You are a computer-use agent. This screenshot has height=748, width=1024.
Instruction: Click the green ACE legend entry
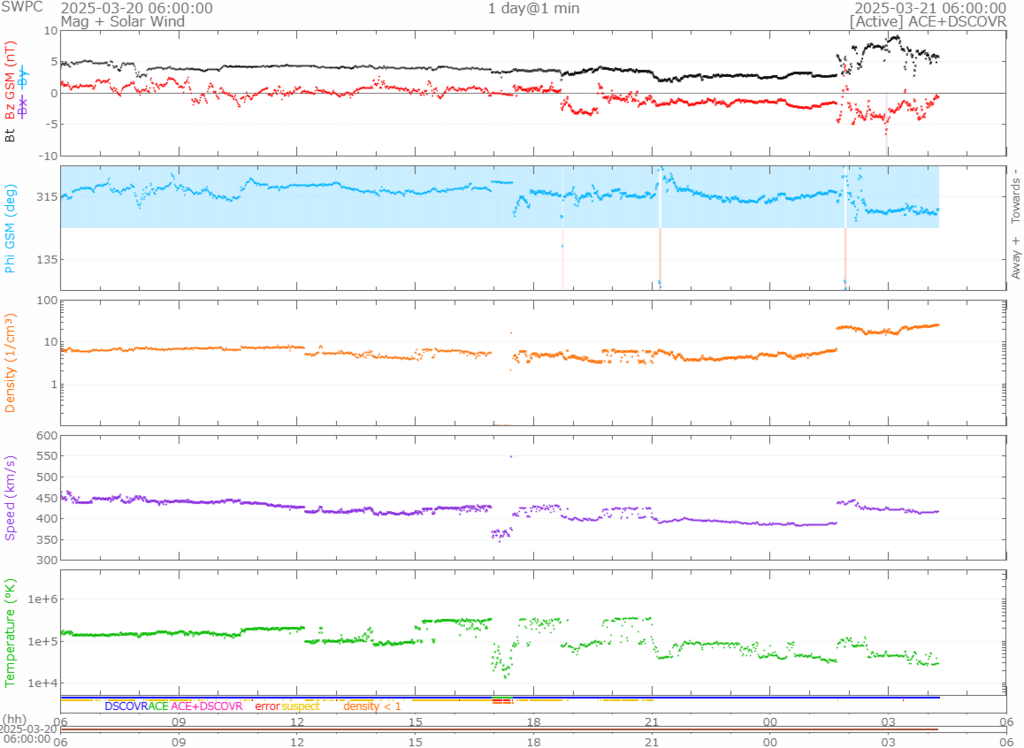tap(159, 706)
